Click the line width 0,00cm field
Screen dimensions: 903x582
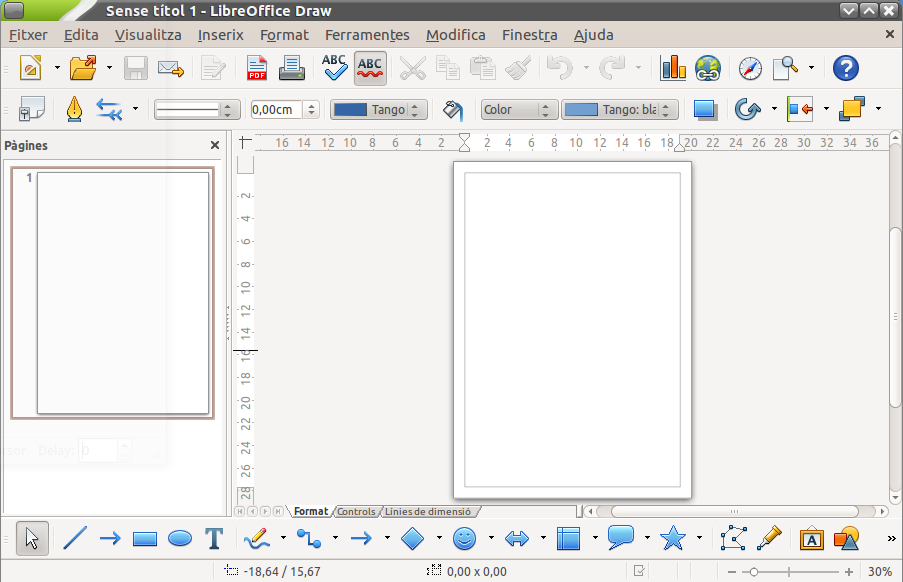[x=276, y=109]
